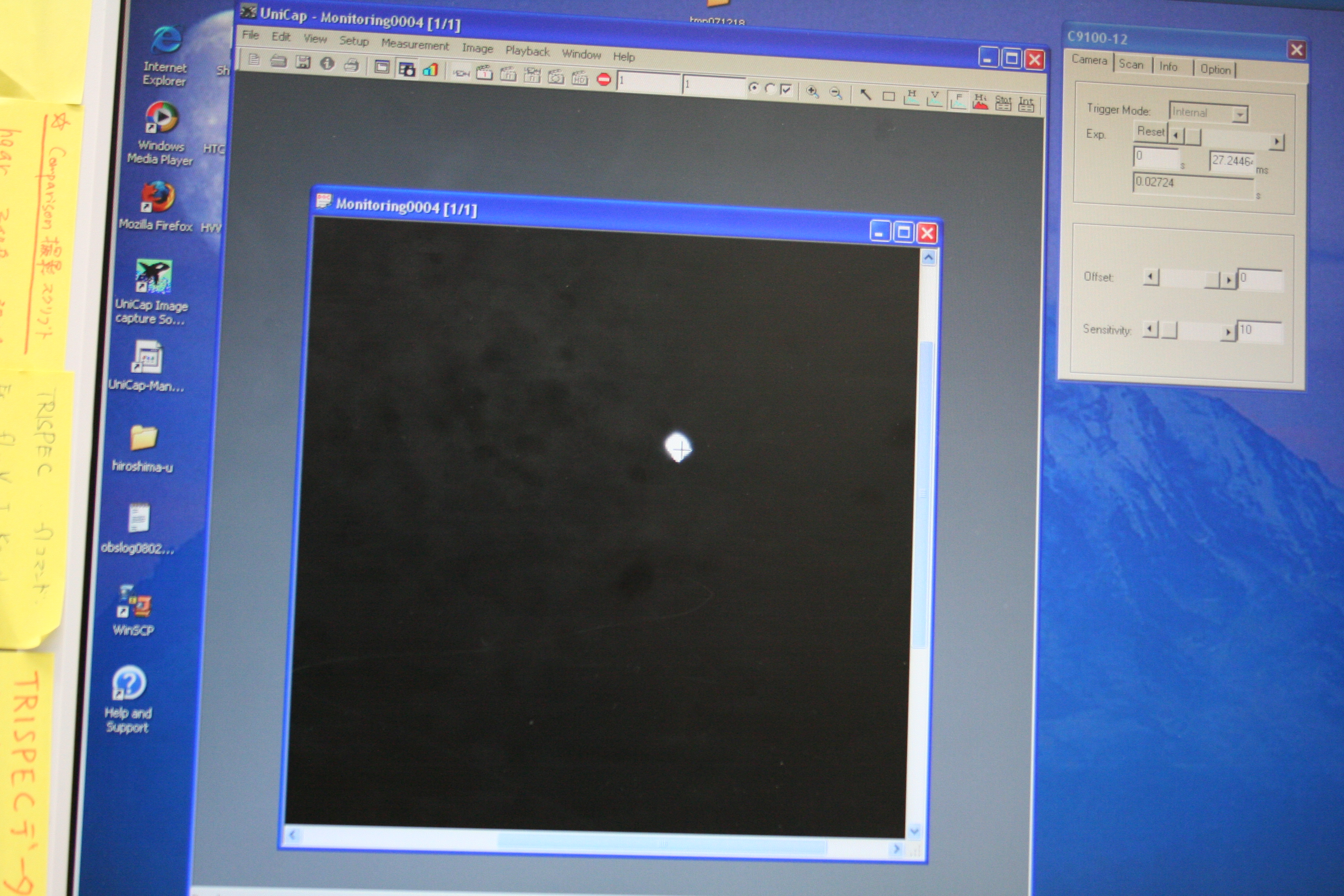Click the Zoom In magnifier icon

(812, 91)
